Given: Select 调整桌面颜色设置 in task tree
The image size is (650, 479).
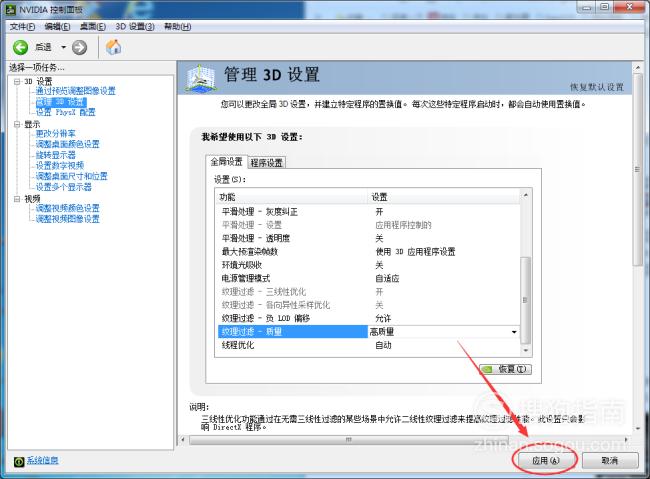Looking at the screenshot, I should click(68, 144).
